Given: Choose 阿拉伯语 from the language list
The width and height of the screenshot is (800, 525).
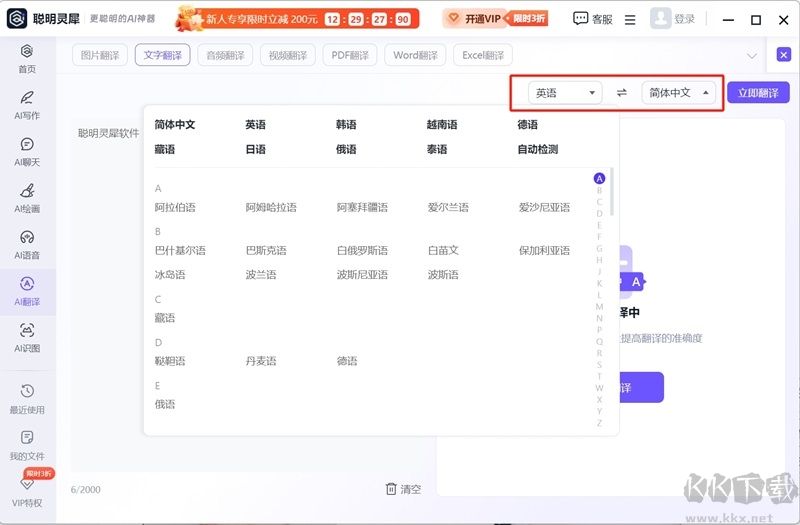Looking at the screenshot, I should click(x=175, y=208).
